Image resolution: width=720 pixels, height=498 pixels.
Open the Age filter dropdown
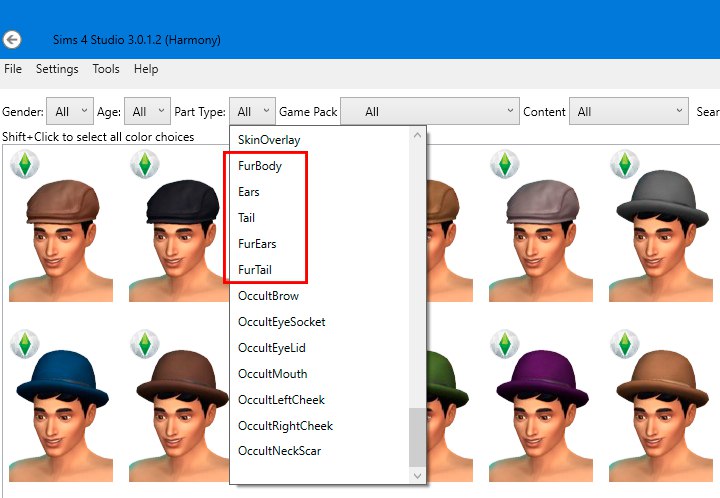pos(150,112)
